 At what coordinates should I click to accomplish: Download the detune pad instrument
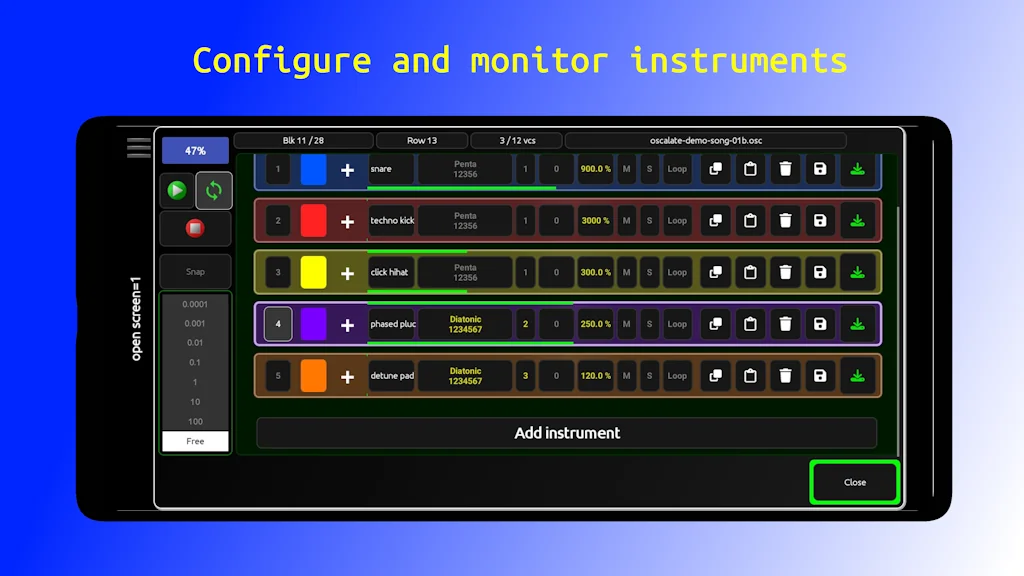point(857,375)
